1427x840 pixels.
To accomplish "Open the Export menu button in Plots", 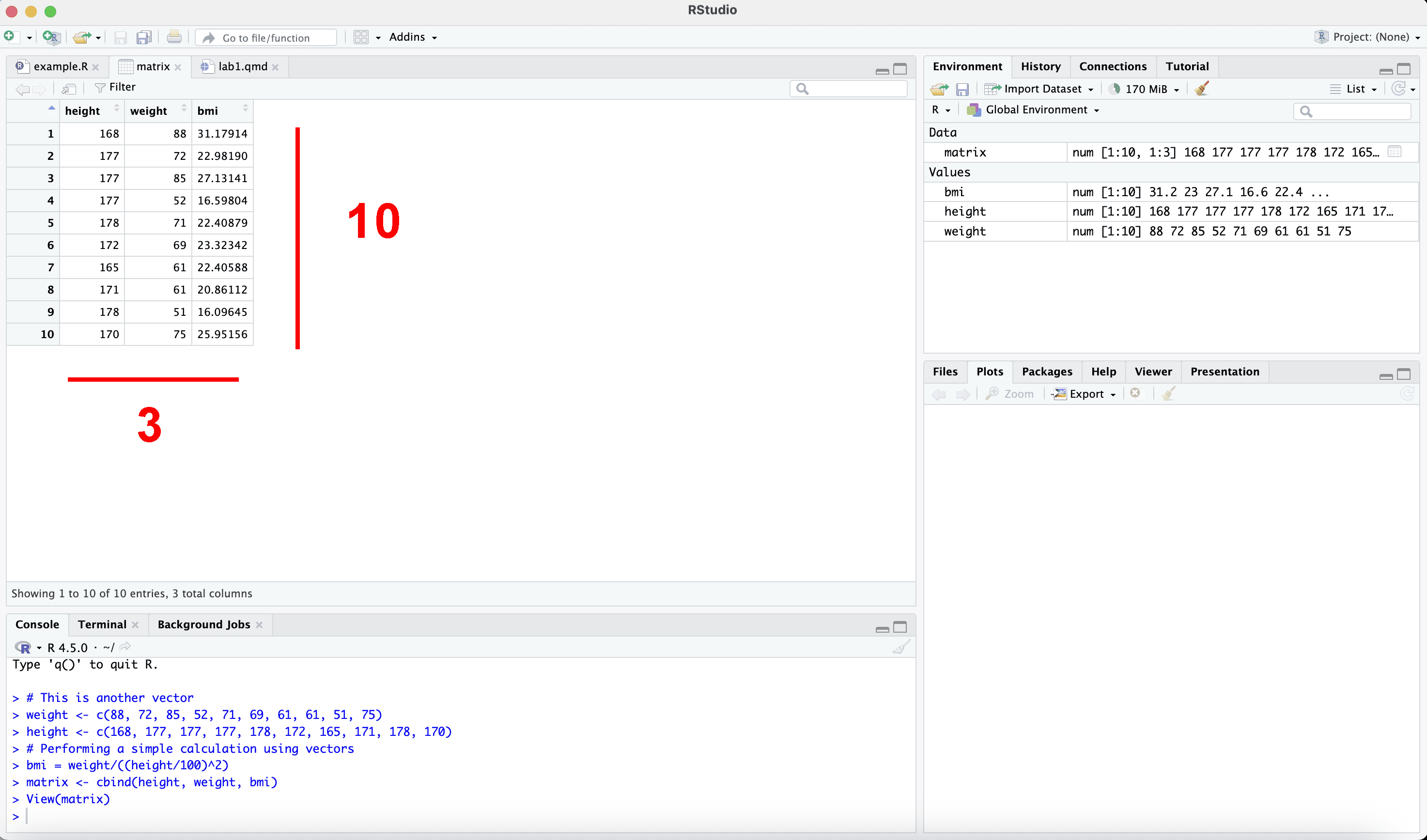I will tap(1084, 394).
